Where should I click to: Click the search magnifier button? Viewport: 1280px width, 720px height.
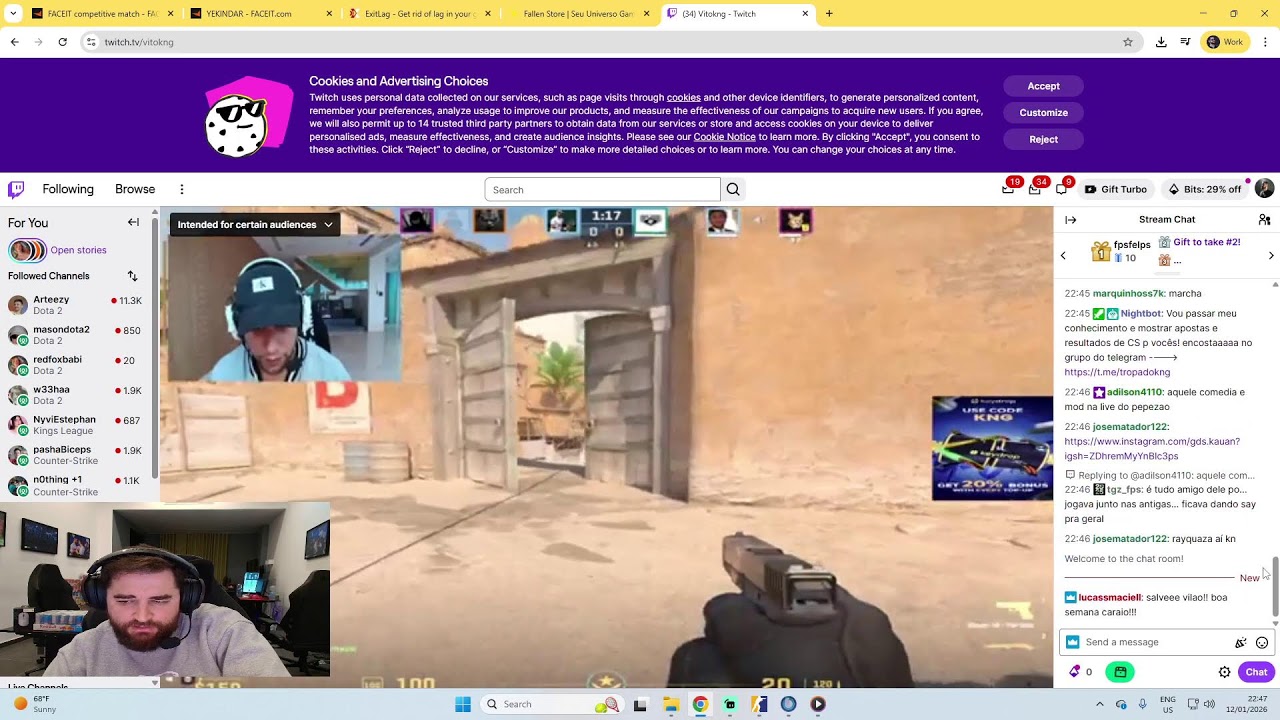pos(733,190)
